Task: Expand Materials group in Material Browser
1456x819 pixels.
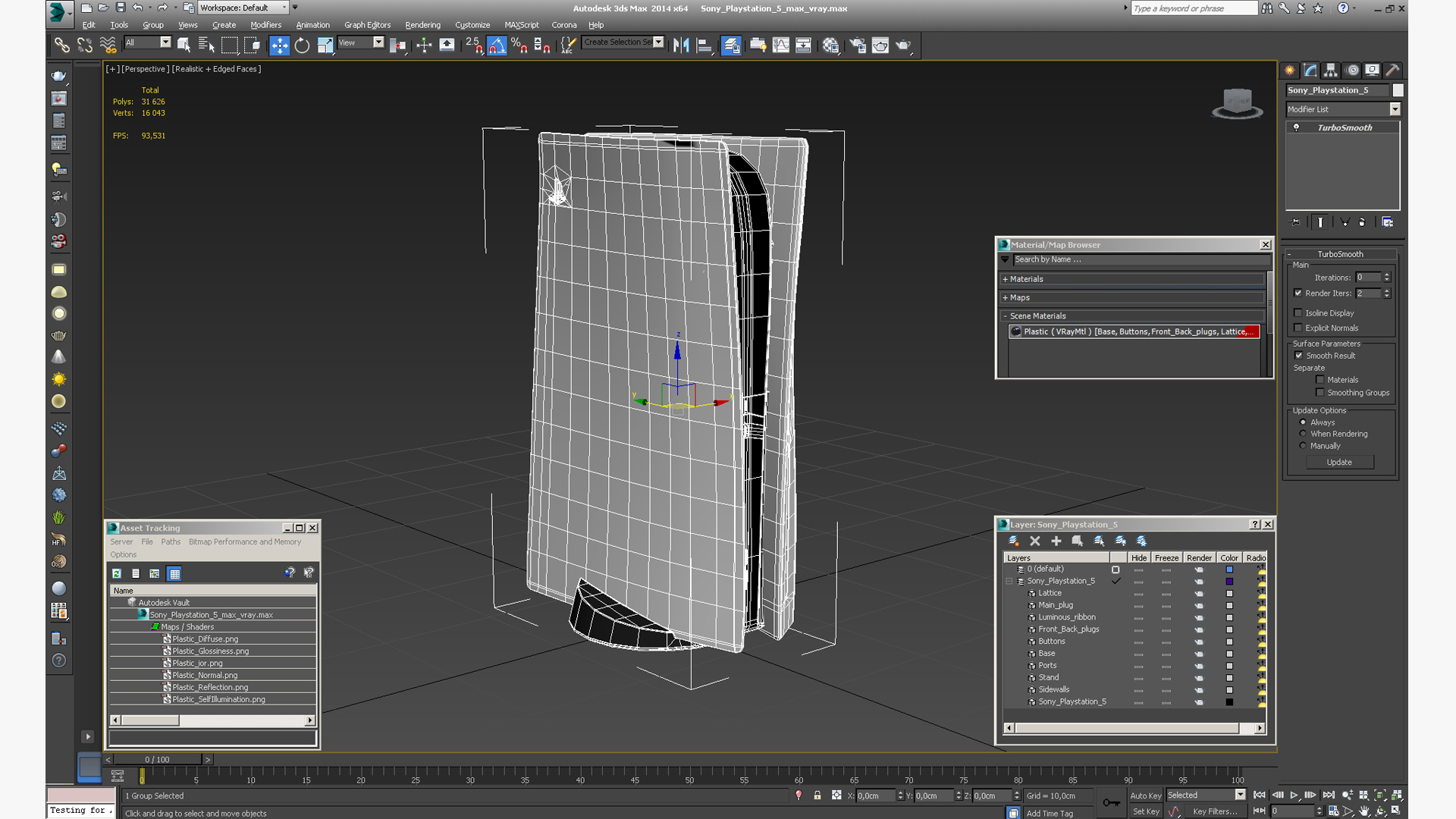Action: (x=1006, y=279)
